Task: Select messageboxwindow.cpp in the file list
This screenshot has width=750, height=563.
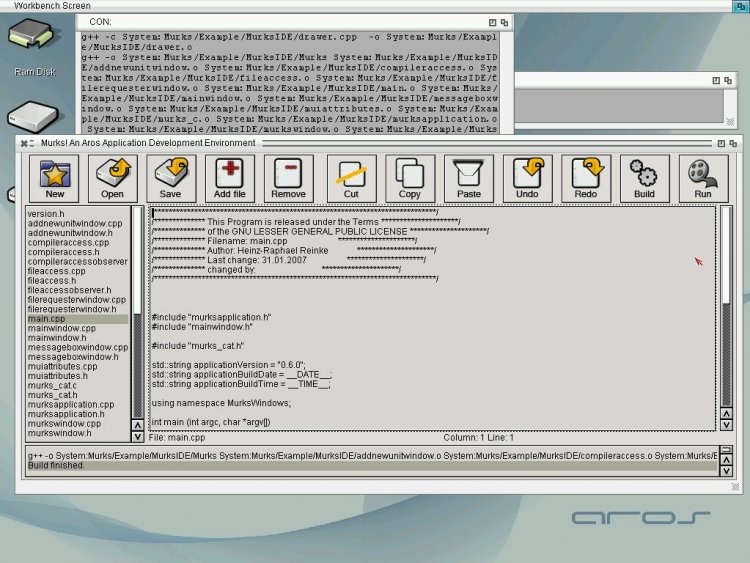Action: point(77,347)
